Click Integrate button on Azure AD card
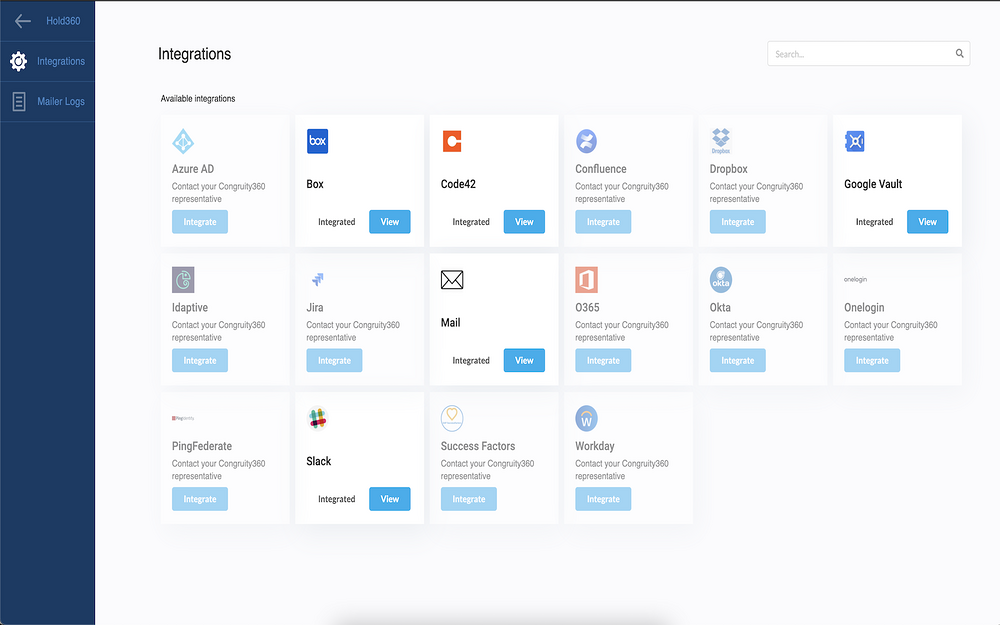This screenshot has height=625, width=1000. pos(200,222)
